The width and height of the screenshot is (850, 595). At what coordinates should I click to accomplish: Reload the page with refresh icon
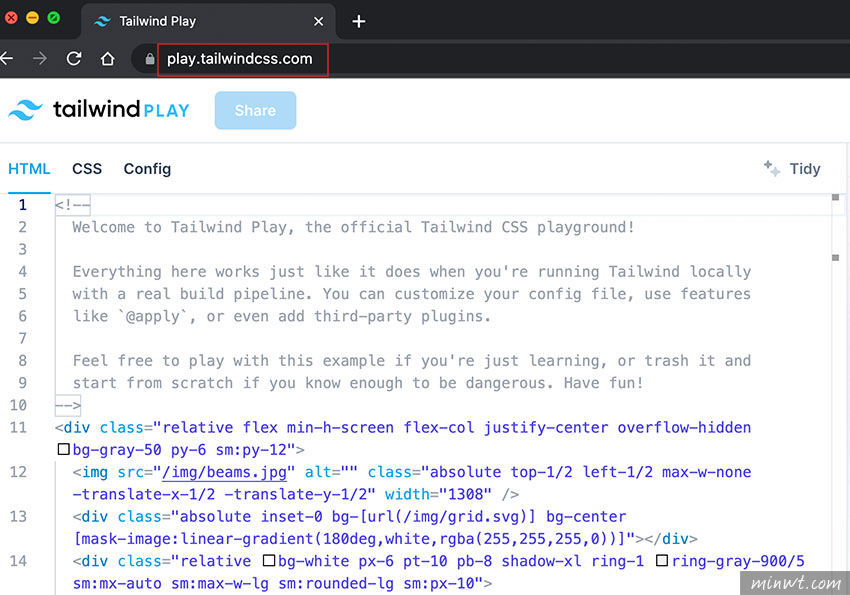point(74,58)
